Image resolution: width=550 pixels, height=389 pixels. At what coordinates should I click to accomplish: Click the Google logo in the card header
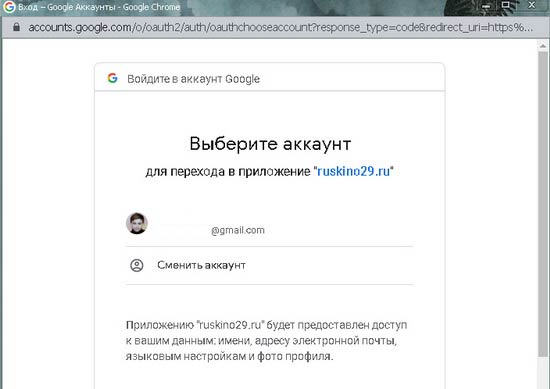(113, 78)
